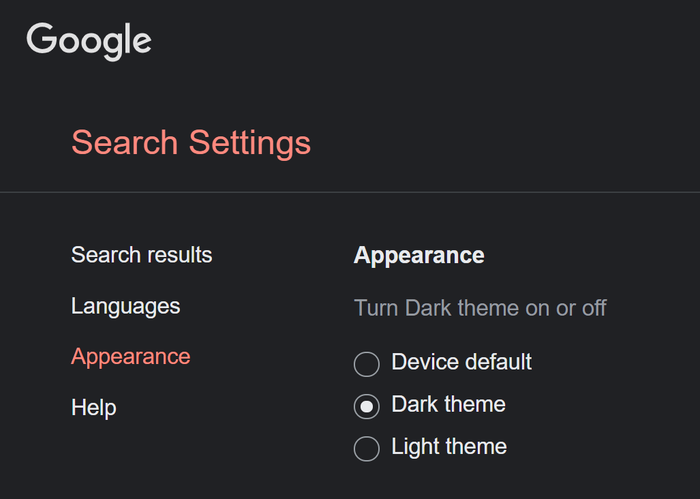Click the word "Search" in page title
Screen dimensions: 700x499
tap(126, 143)
